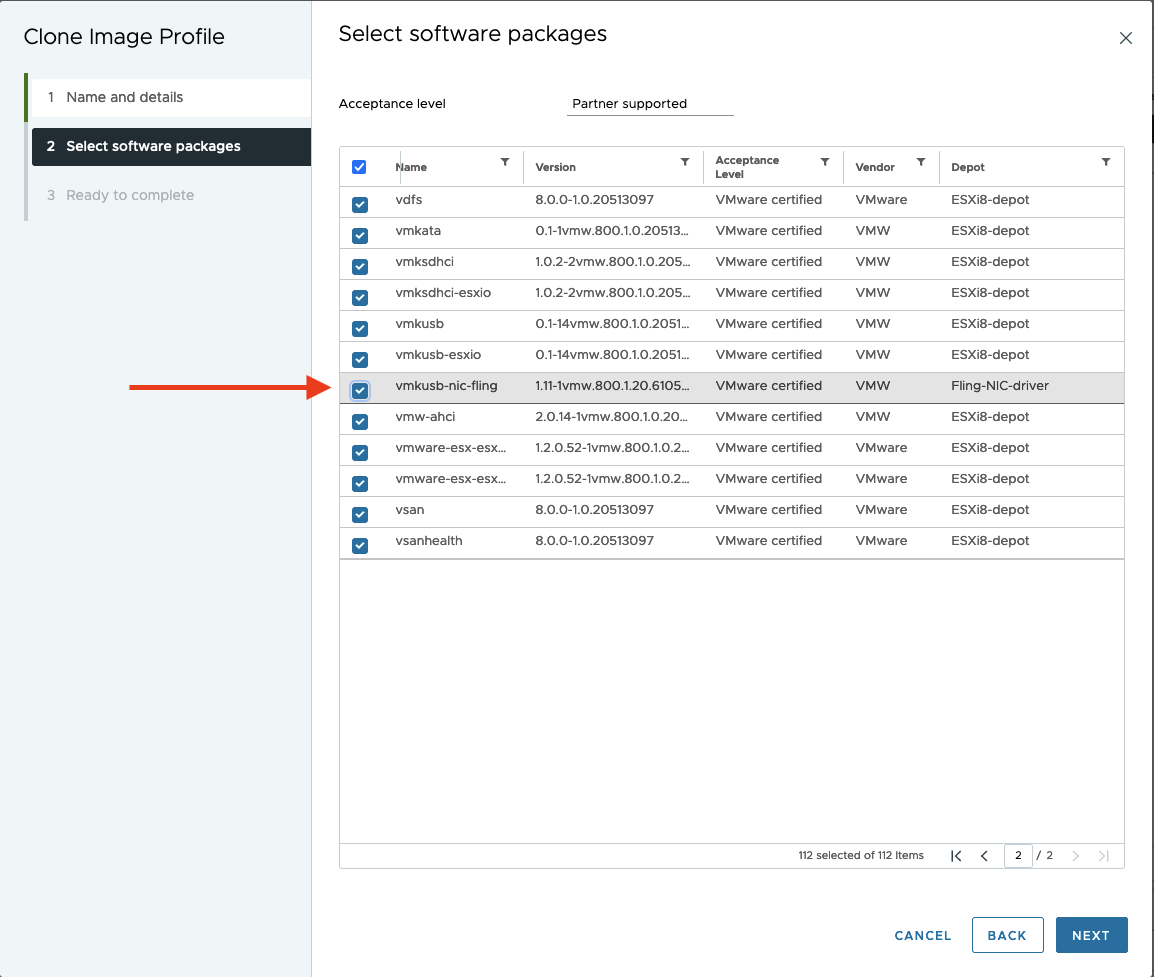Uncheck the vdfs package checkbox
The width and height of the screenshot is (1154, 977).
(x=360, y=204)
